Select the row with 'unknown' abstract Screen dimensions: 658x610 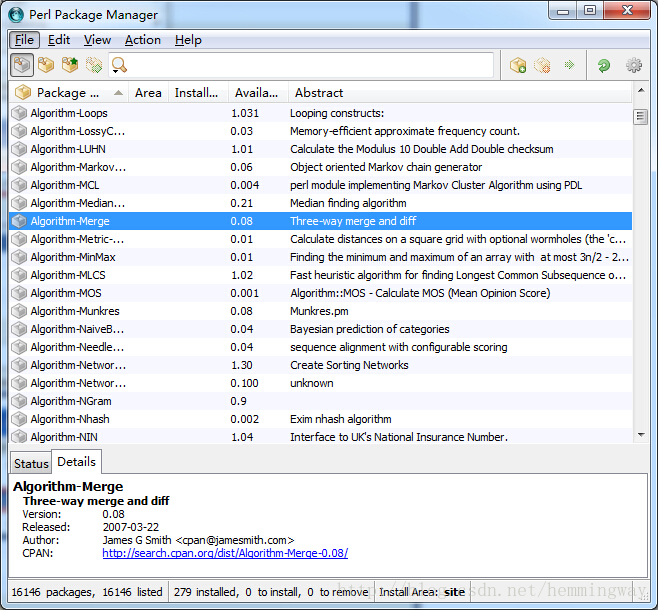[321, 383]
